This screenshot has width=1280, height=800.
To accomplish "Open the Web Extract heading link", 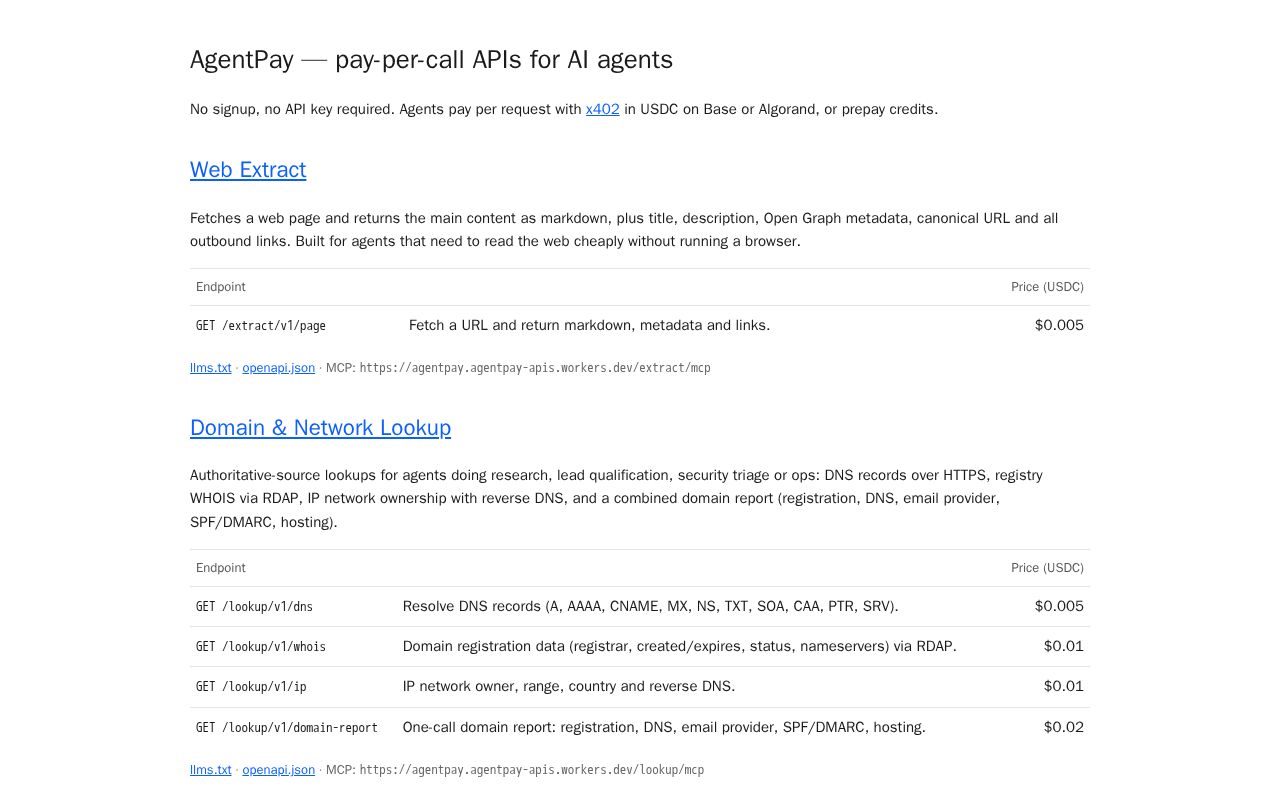I will click(x=248, y=170).
